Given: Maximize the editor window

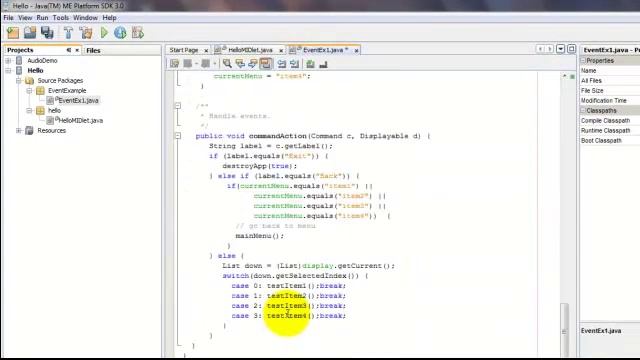Looking at the screenshot, I should tap(571, 49).
